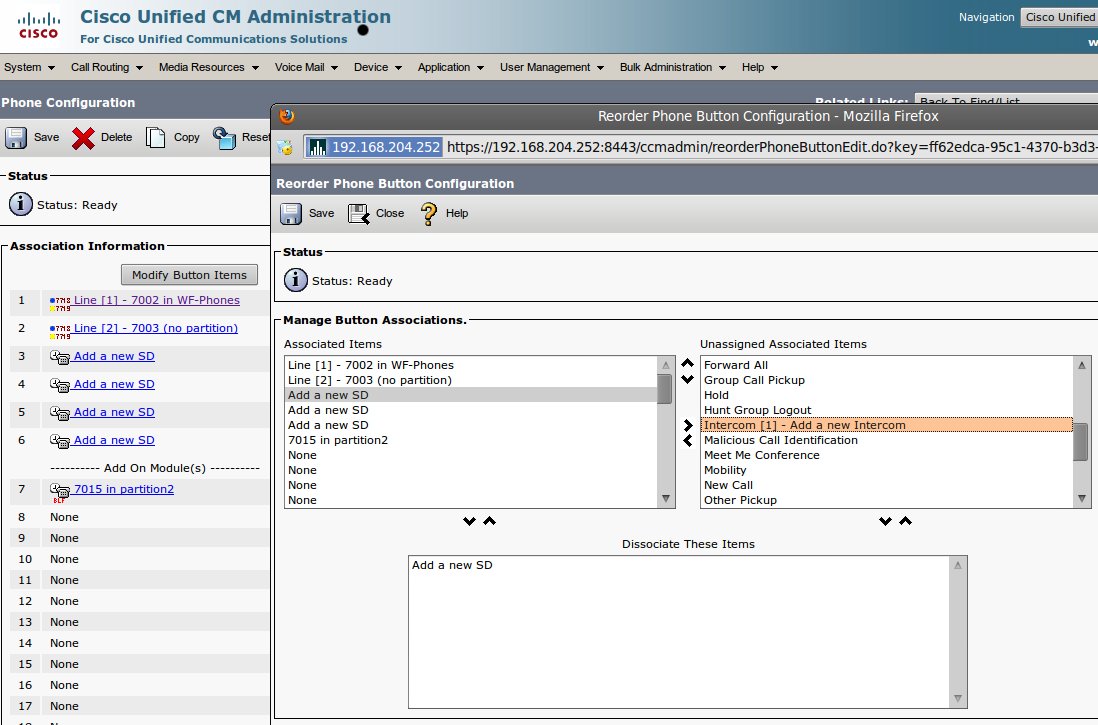Image resolution: width=1098 pixels, height=725 pixels.
Task: Click left arrow to assign Intercom item
Action: (688, 441)
